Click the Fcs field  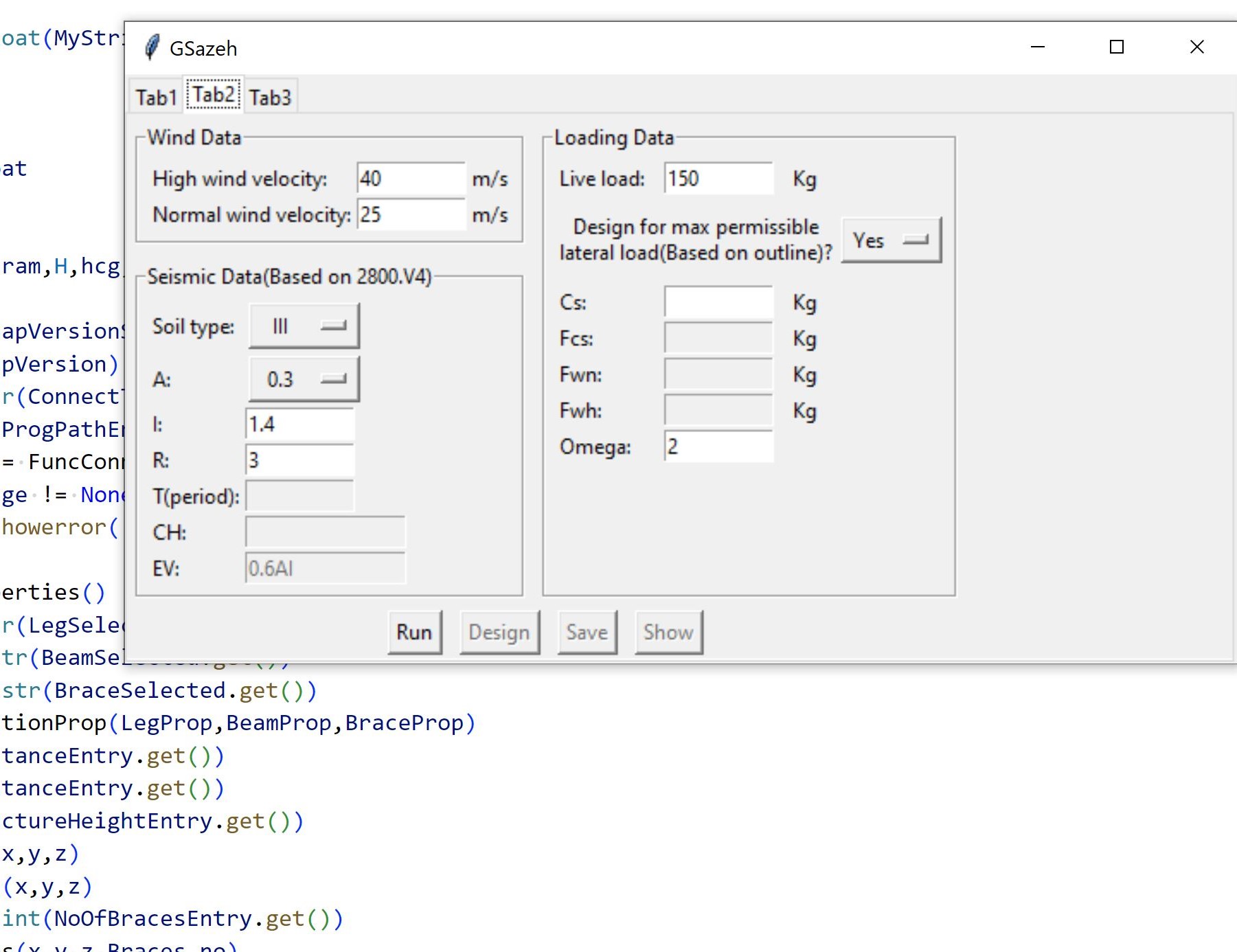click(x=718, y=339)
